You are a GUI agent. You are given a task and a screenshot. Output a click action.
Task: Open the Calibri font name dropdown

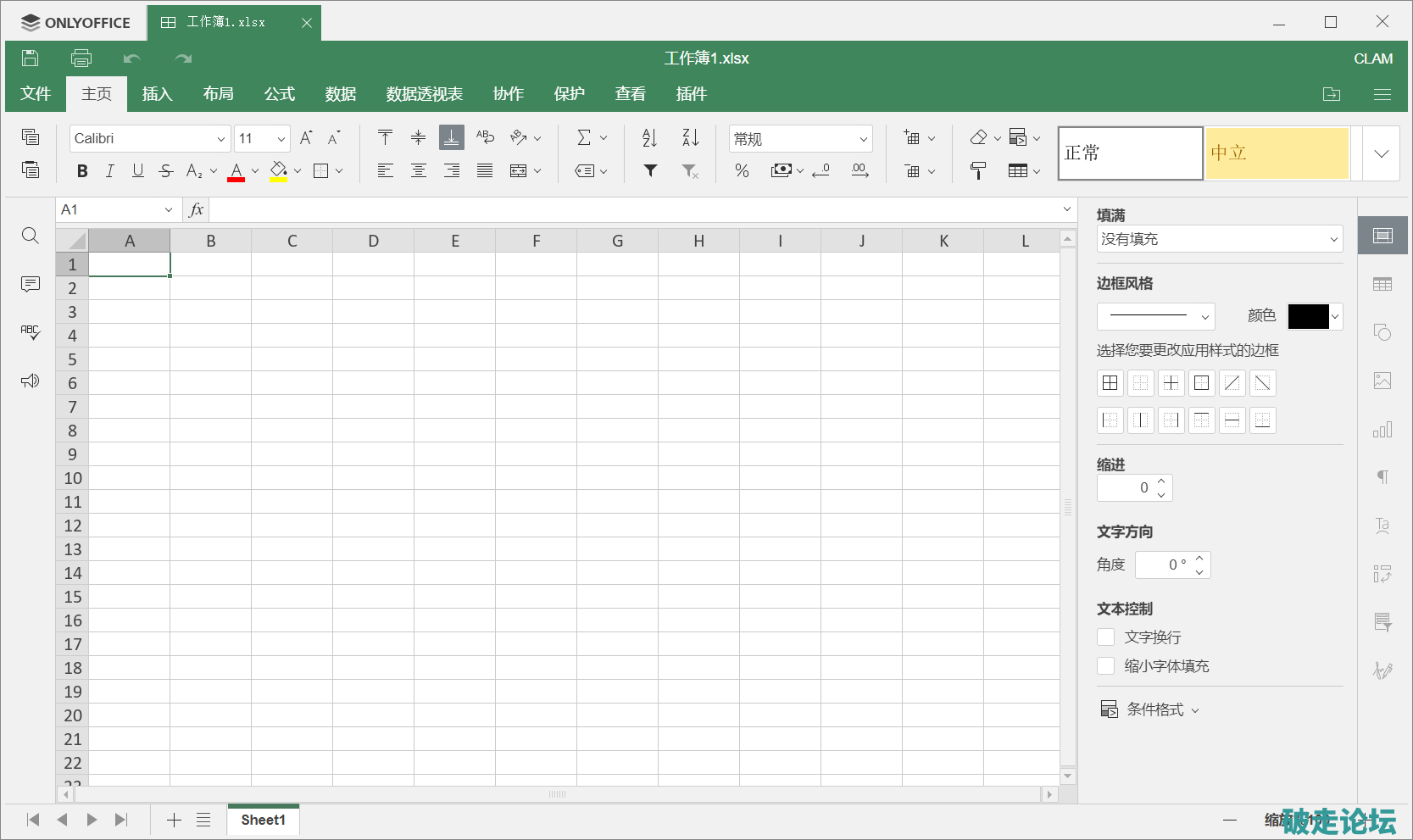click(150, 138)
